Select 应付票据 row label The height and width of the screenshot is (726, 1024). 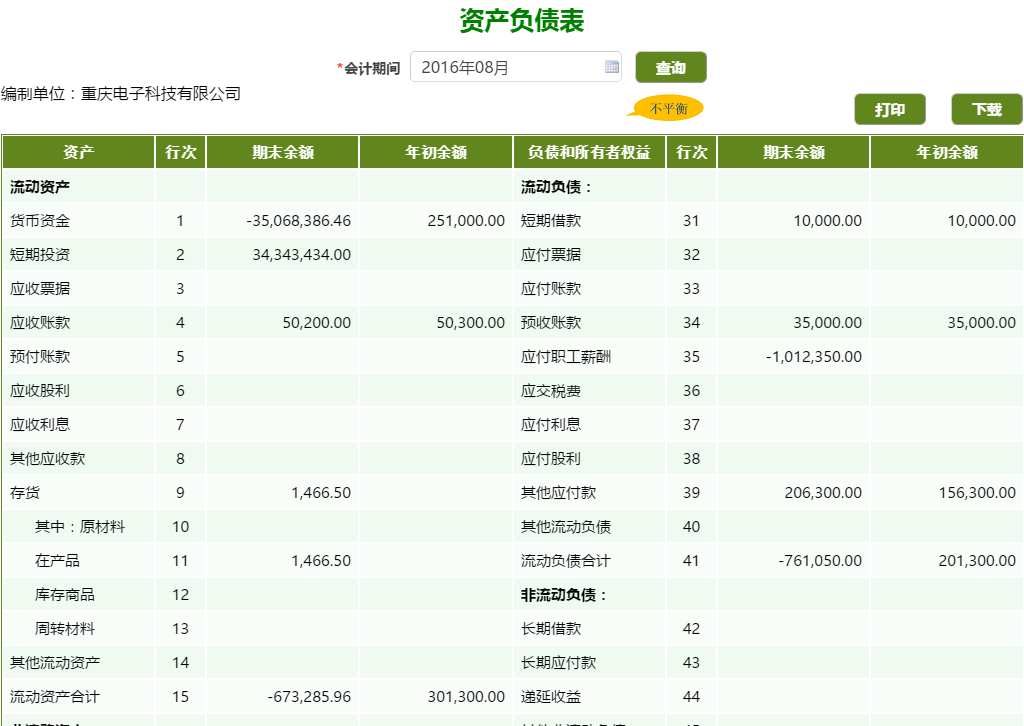click(551, 255)
